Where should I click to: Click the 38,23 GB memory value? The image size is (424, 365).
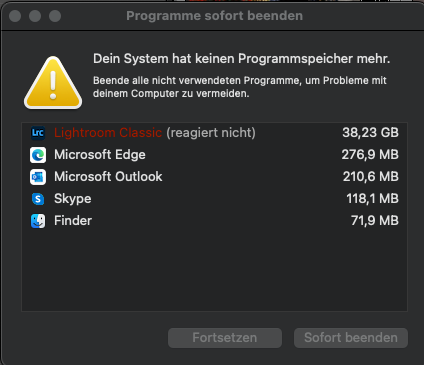coord(370,133)
